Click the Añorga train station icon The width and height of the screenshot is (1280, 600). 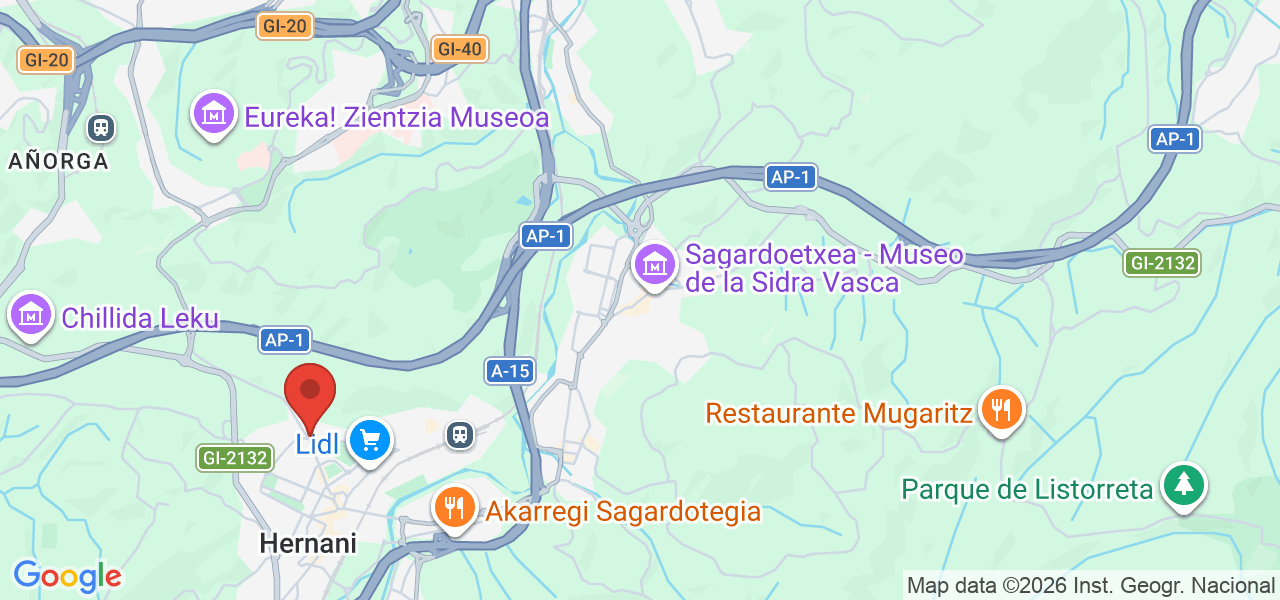pos(100,127)
